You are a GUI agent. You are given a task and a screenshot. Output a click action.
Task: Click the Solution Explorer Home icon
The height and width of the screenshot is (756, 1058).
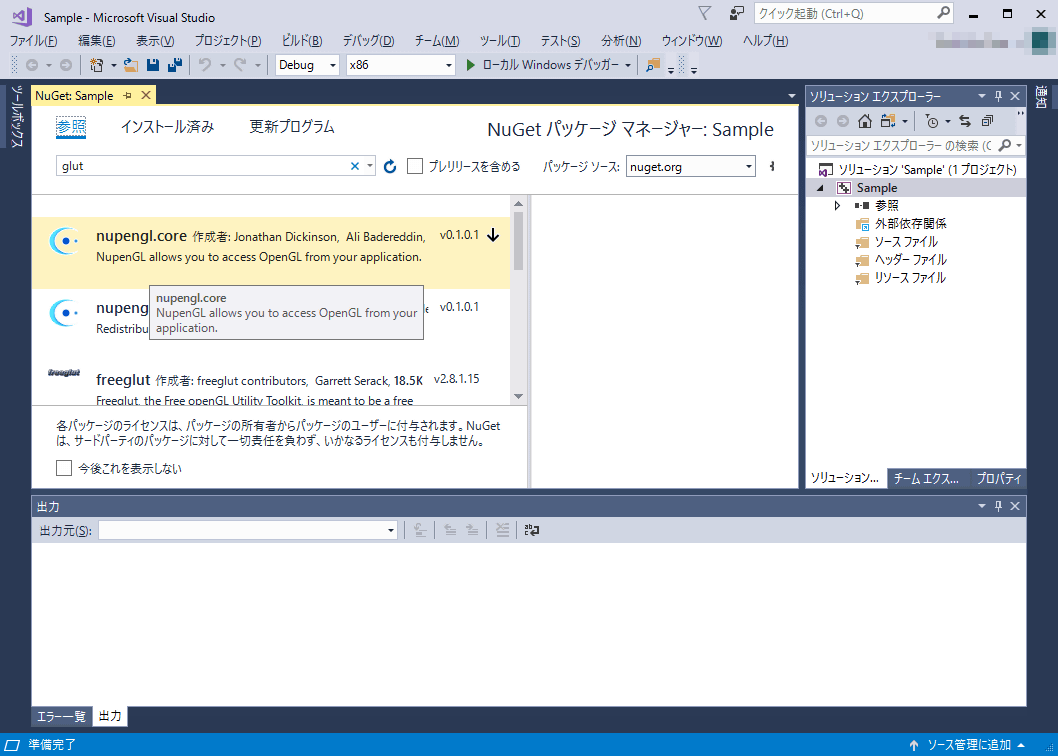click(x=864, y=121)
